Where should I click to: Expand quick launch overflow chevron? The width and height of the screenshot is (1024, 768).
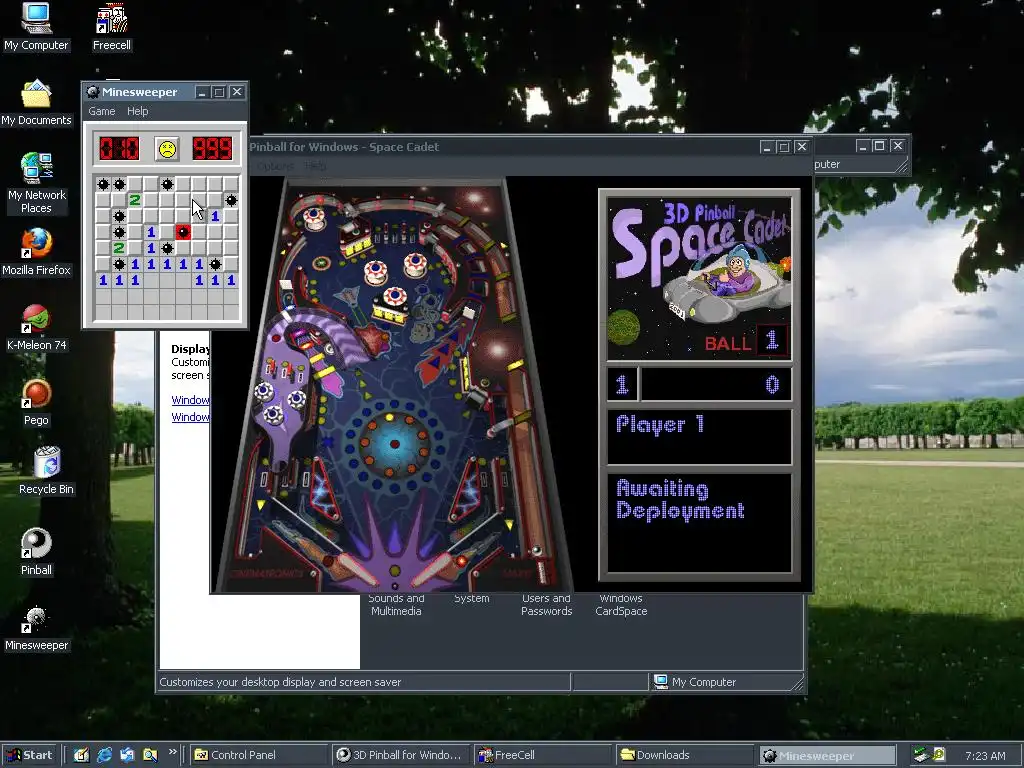[x=172, y=752]
